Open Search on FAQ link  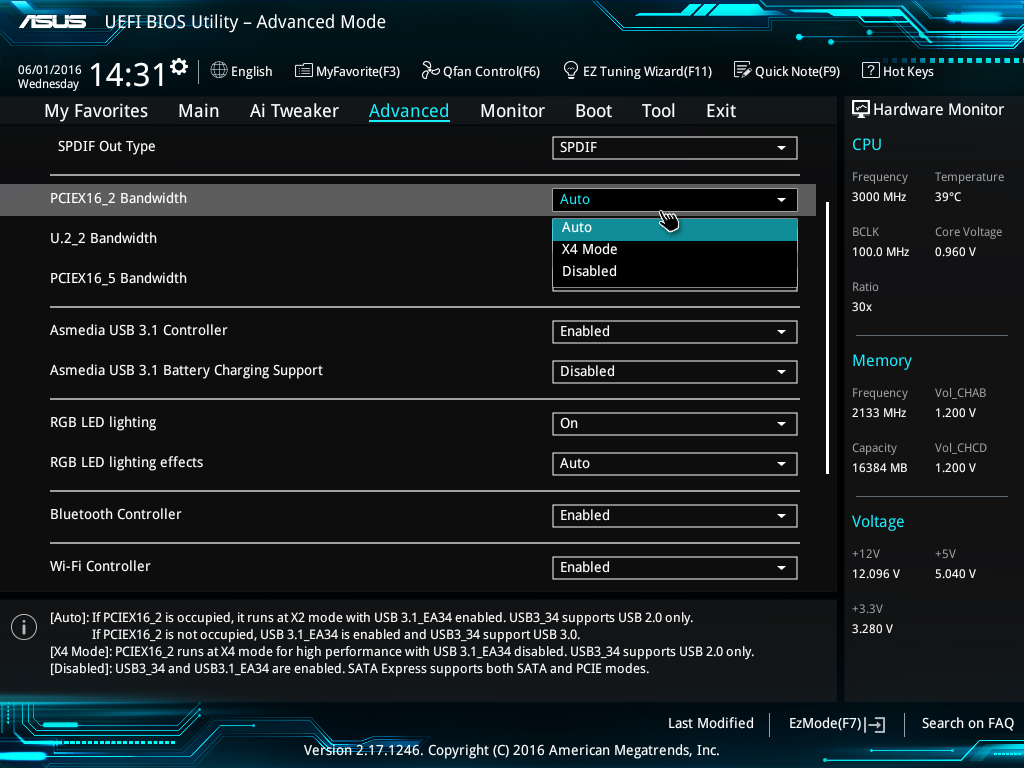tap(967, 723)
